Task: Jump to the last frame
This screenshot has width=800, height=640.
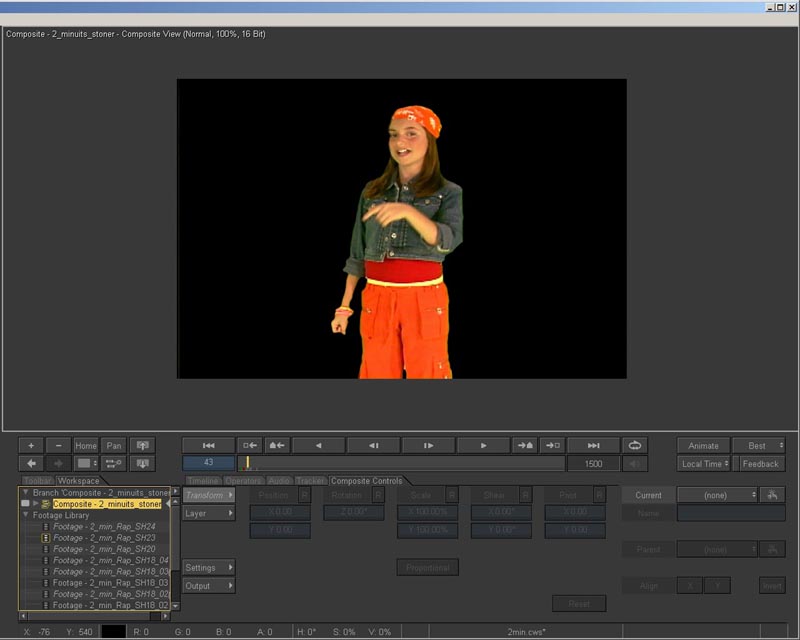Action: pyautogui.click(x=593, y=445)
